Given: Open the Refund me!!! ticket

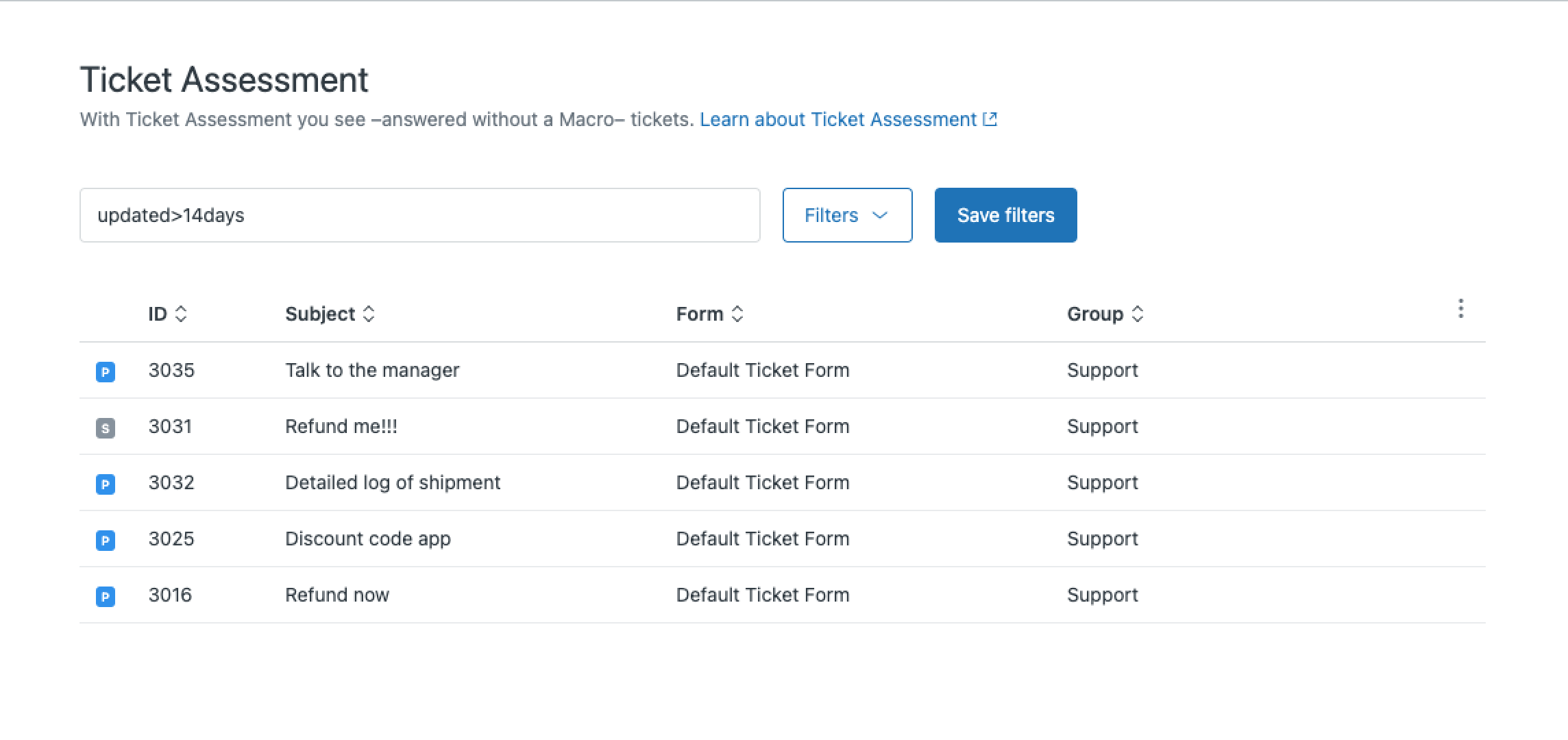Looking at the screenshot, I should [341, 426].
